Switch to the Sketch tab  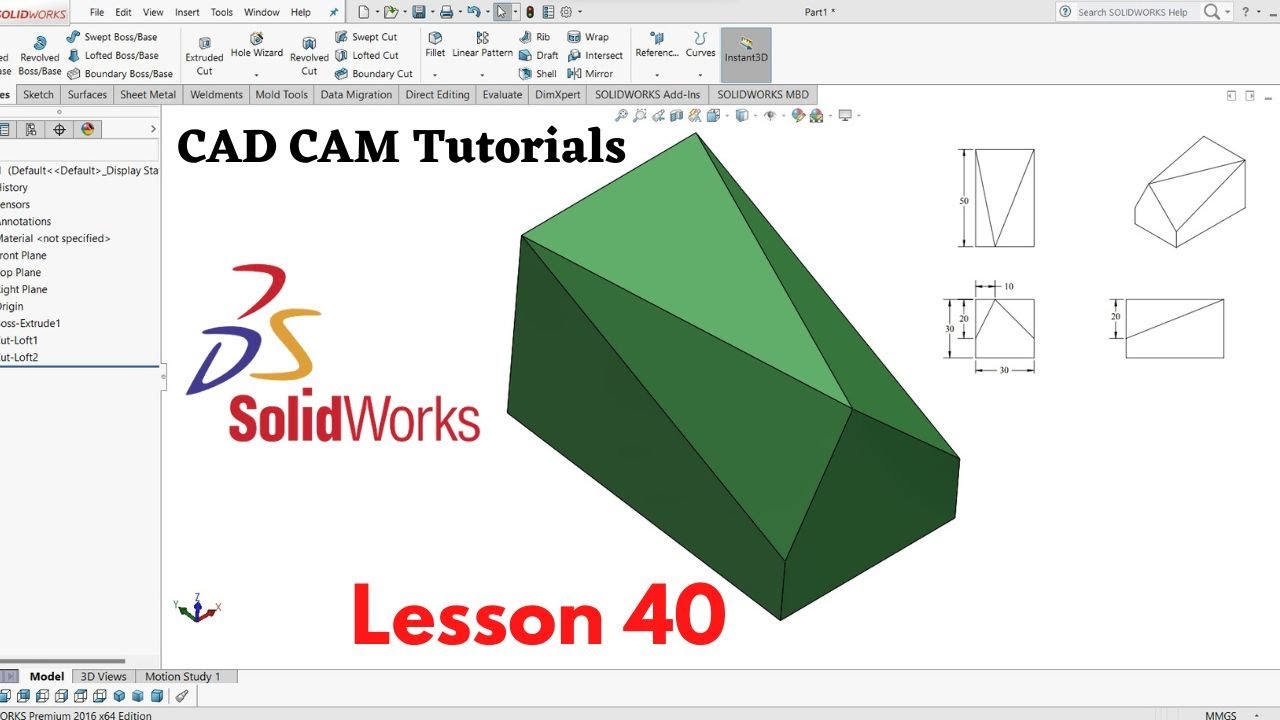[x=38, y=95]
